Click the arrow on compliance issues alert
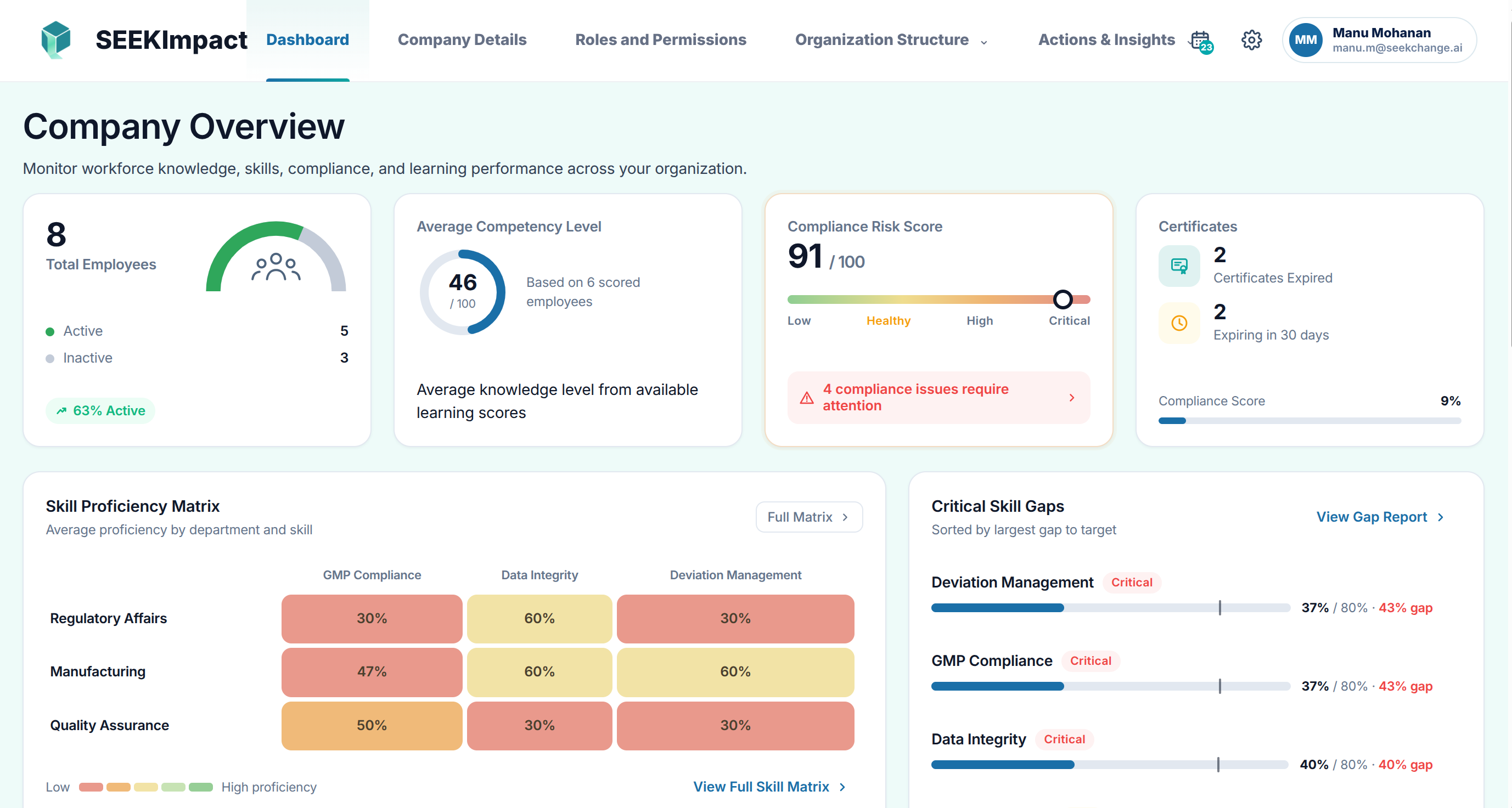Screen dimensions: 1512x808 (x=1072, y=398)
